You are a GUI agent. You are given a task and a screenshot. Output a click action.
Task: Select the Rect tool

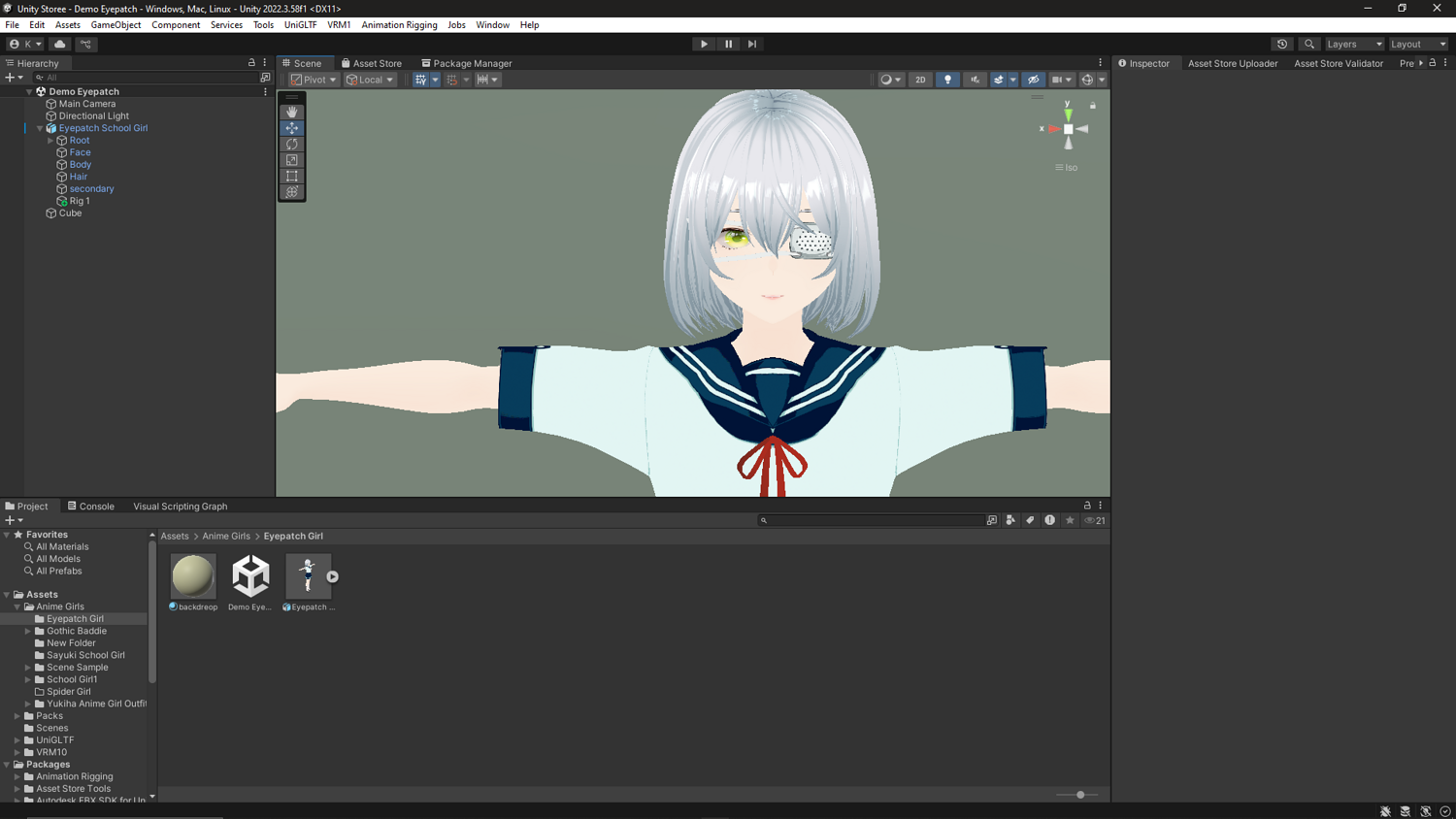(292, 176)
